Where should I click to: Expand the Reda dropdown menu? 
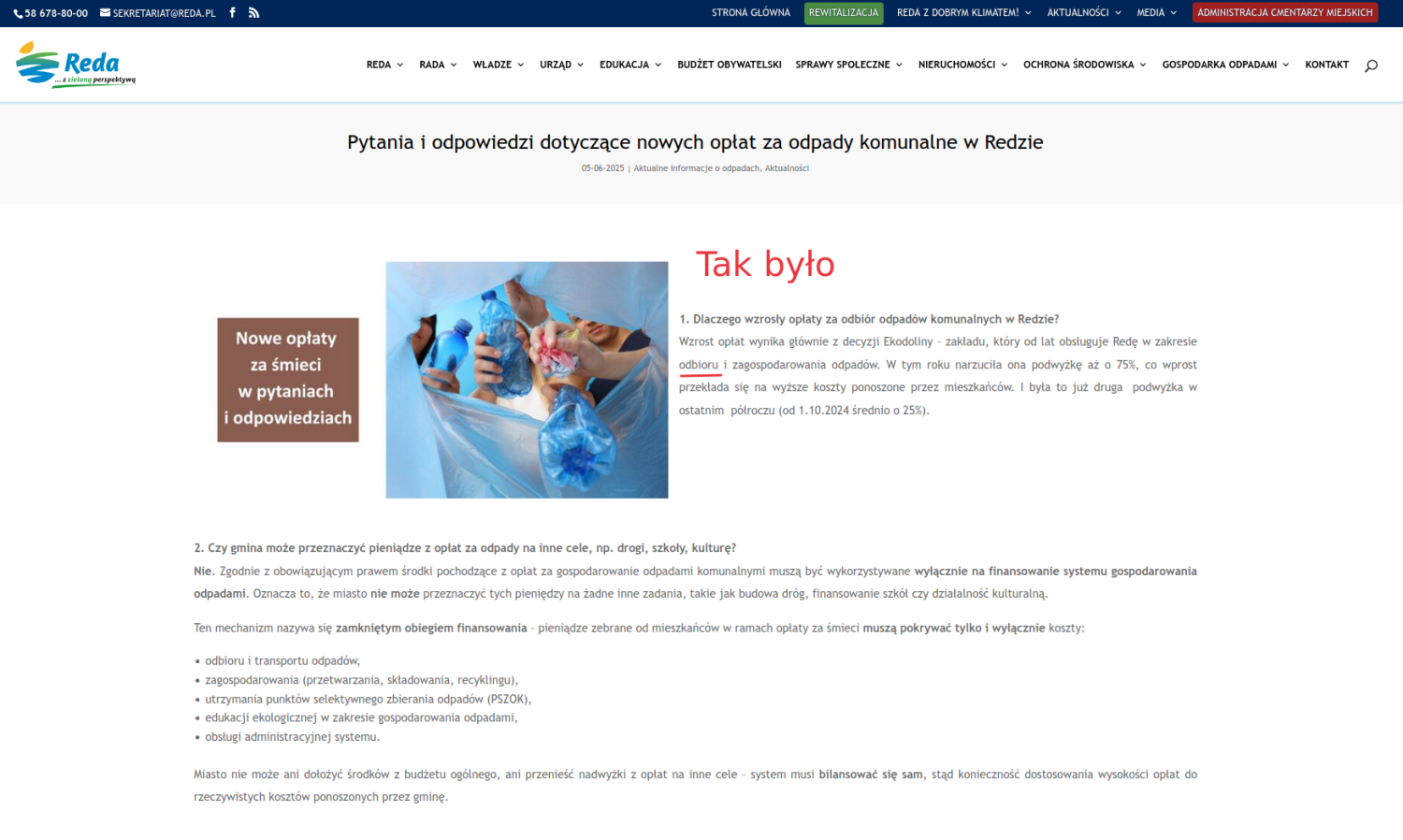(384, 65)
